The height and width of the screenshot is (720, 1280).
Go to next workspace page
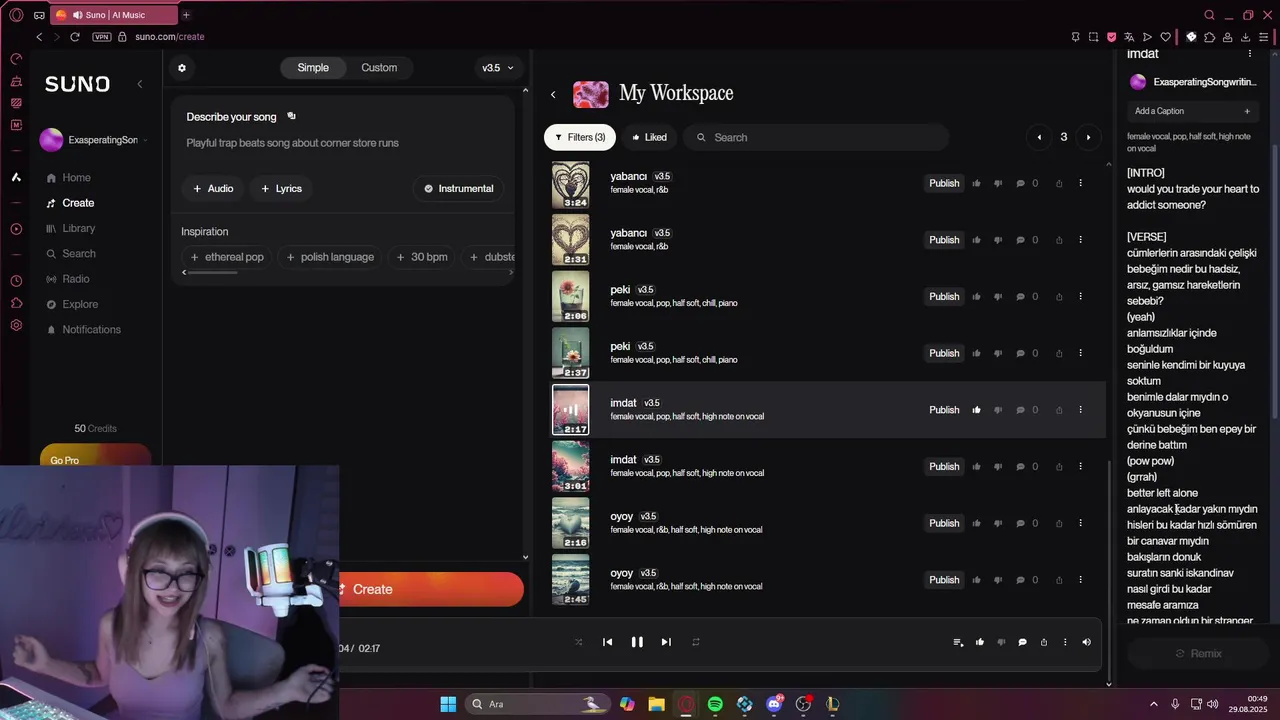click(1088, 137)
